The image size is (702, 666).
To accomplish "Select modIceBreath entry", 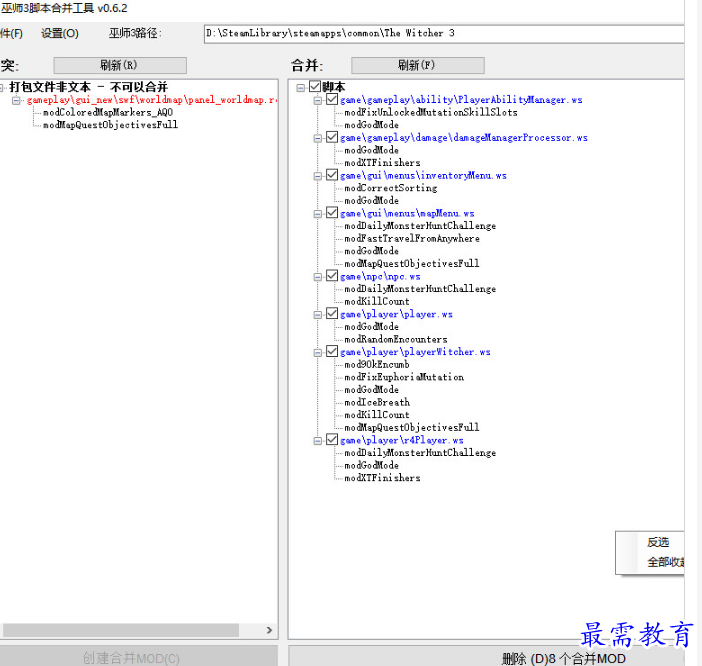I will (377, 402).
